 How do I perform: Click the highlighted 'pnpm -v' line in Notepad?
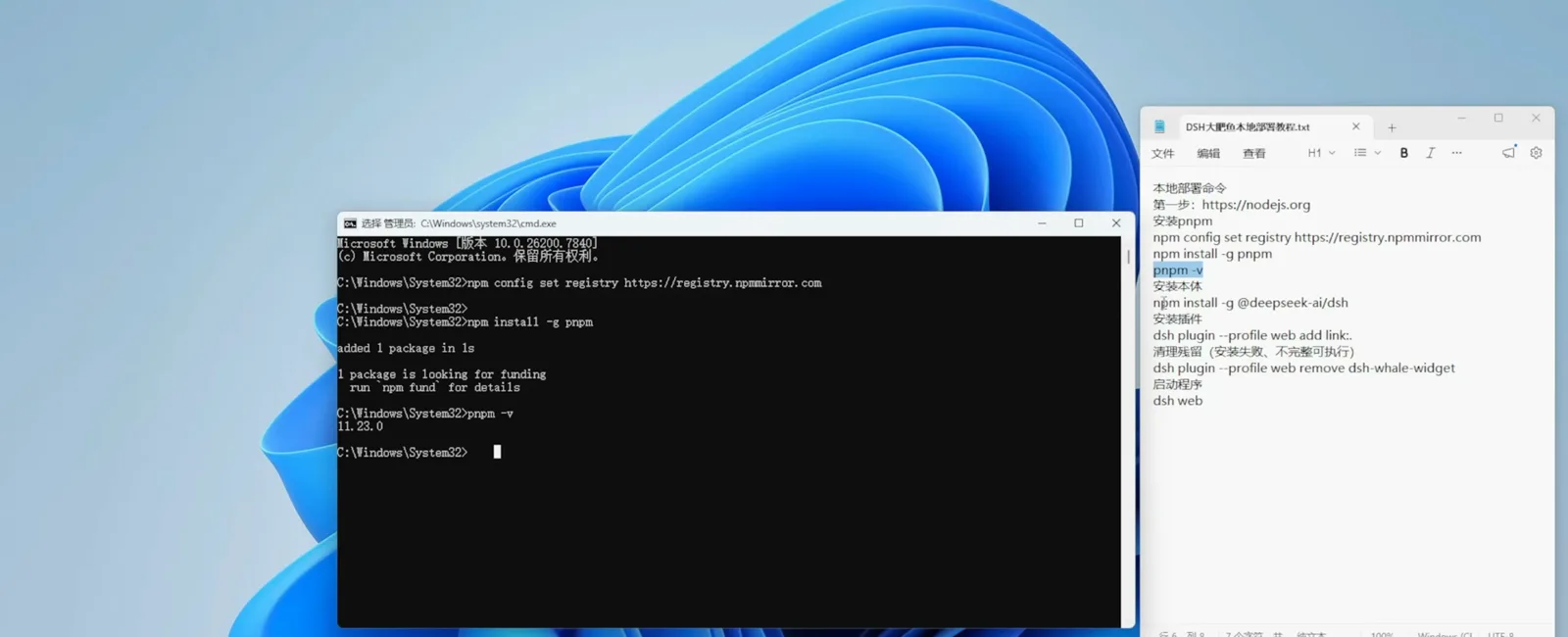1178,269
